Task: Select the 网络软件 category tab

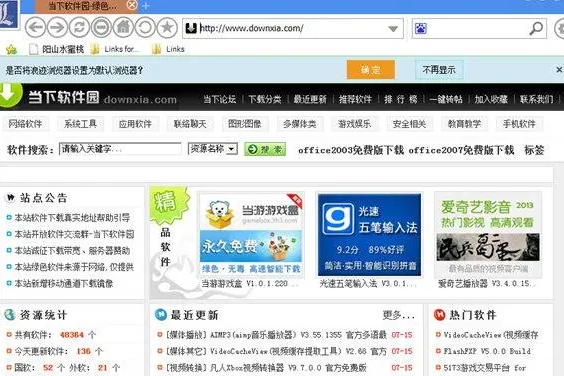Action: pyautogui.click(x=25, y=124)
